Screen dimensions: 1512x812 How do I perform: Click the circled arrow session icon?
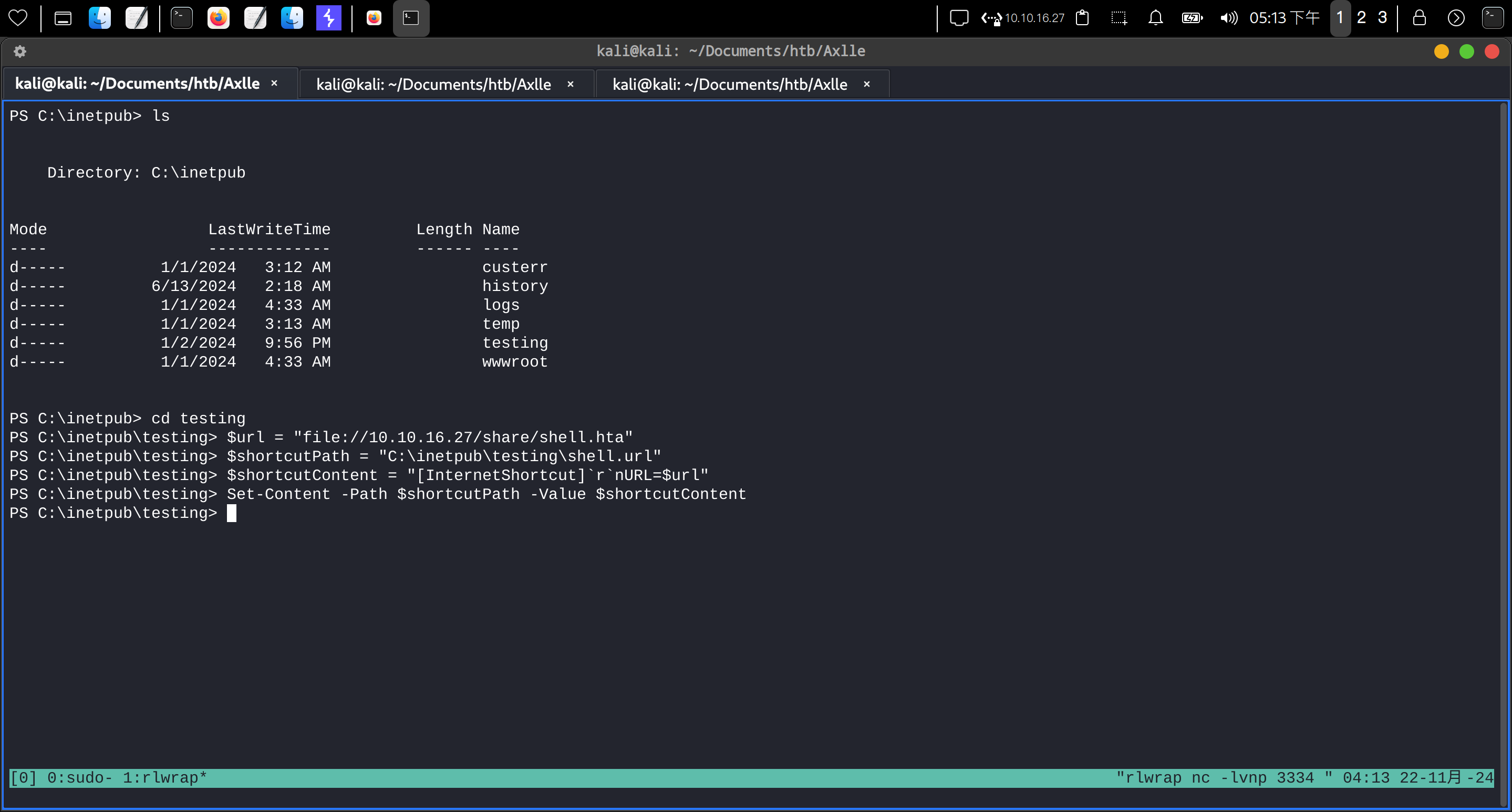[x=1456, y=18]
